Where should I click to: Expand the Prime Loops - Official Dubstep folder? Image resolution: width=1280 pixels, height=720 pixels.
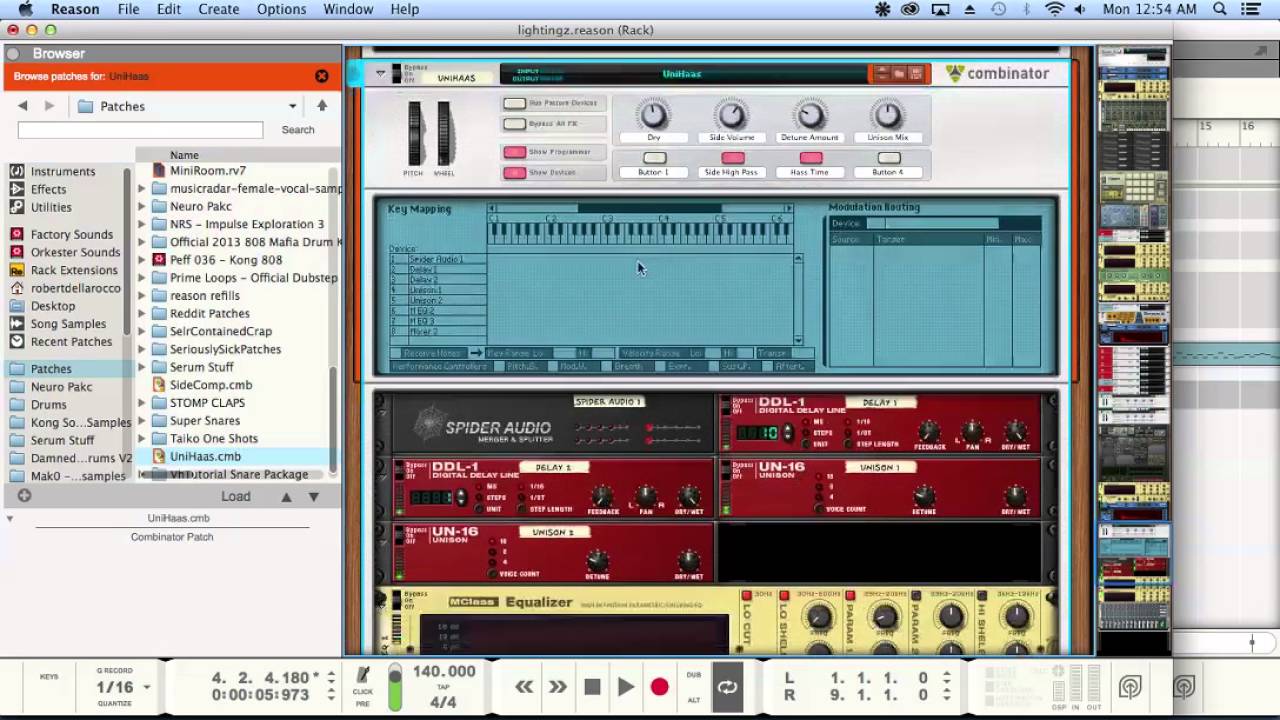[x=142, y=278]
